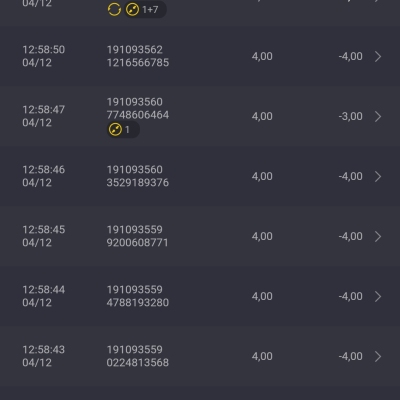
Task: Select the bet ID 1216566785
Action: (x=138, y=63)
